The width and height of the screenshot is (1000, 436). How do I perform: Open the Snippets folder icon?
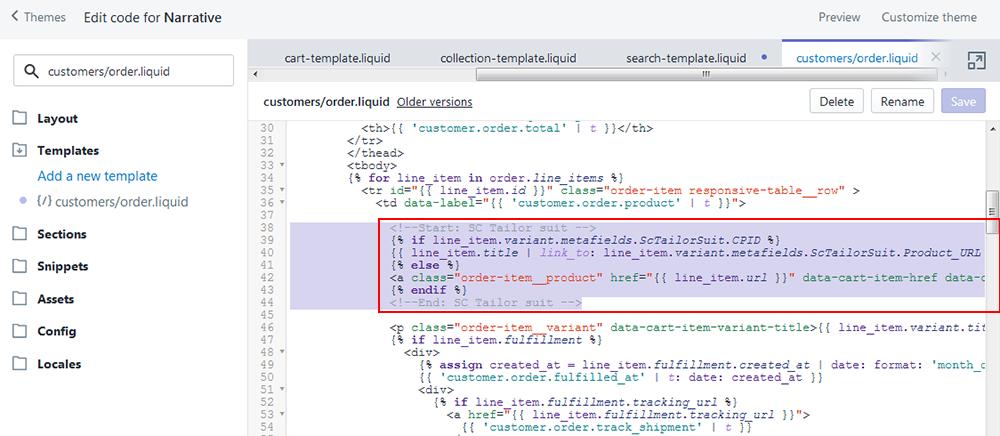point(20,267)
